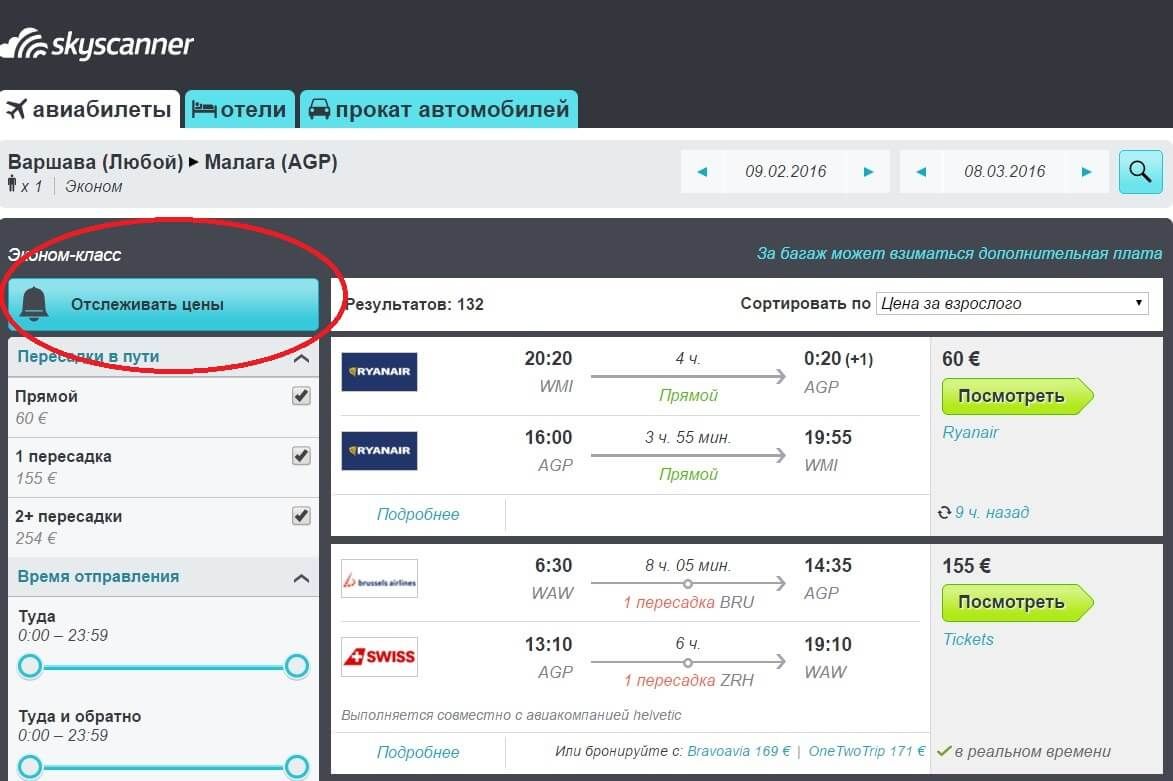Viewport: 1173px width, 781px height.
Task: Click the refresh icon by '9 ч. назад'
Action: [x=943, y=513]
